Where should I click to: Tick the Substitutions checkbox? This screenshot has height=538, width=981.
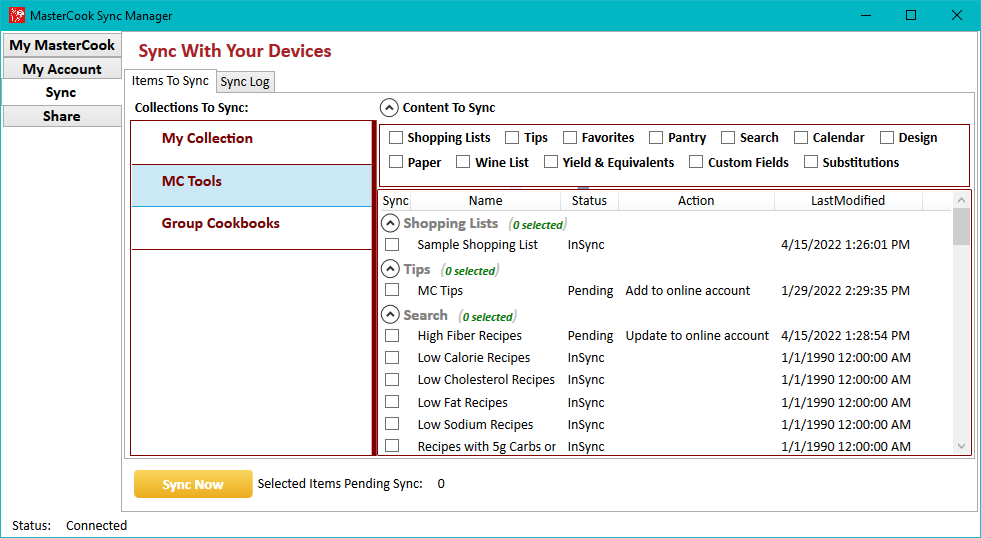click(811, 162)
